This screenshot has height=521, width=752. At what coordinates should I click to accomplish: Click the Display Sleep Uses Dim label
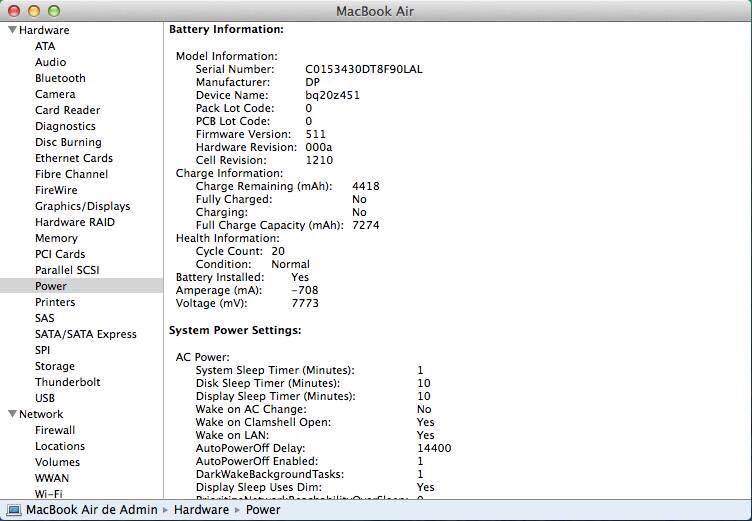pyautogui.click(x=259, y=487)
